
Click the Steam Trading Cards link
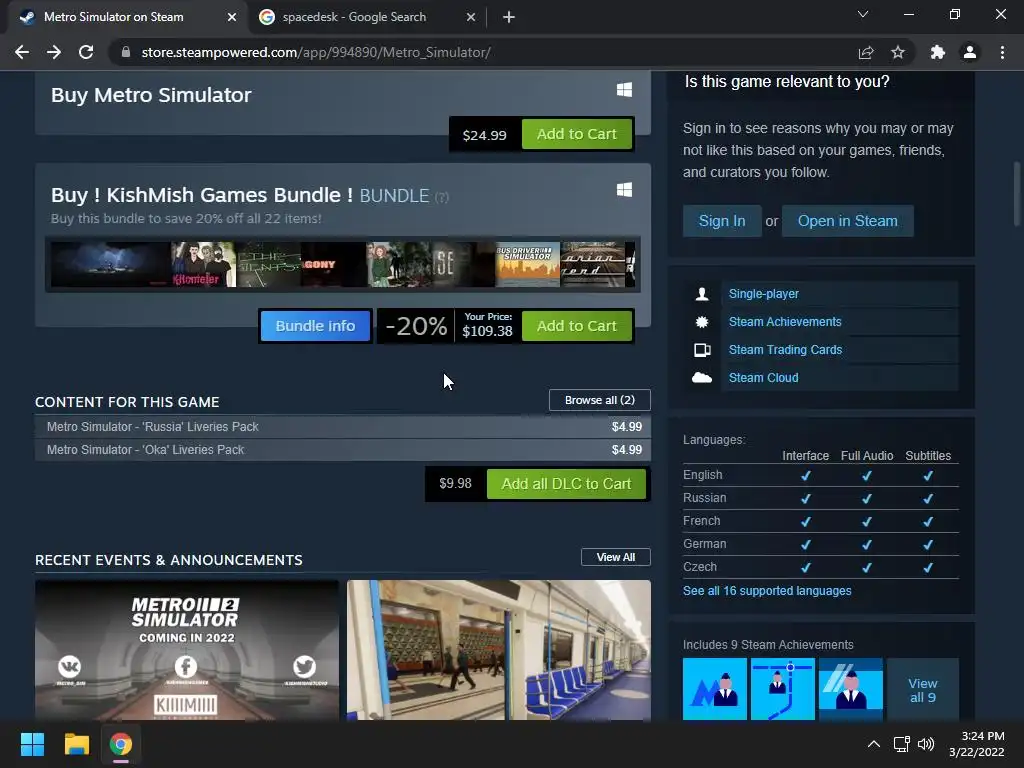pyautogui.click(x=785, y=350)
